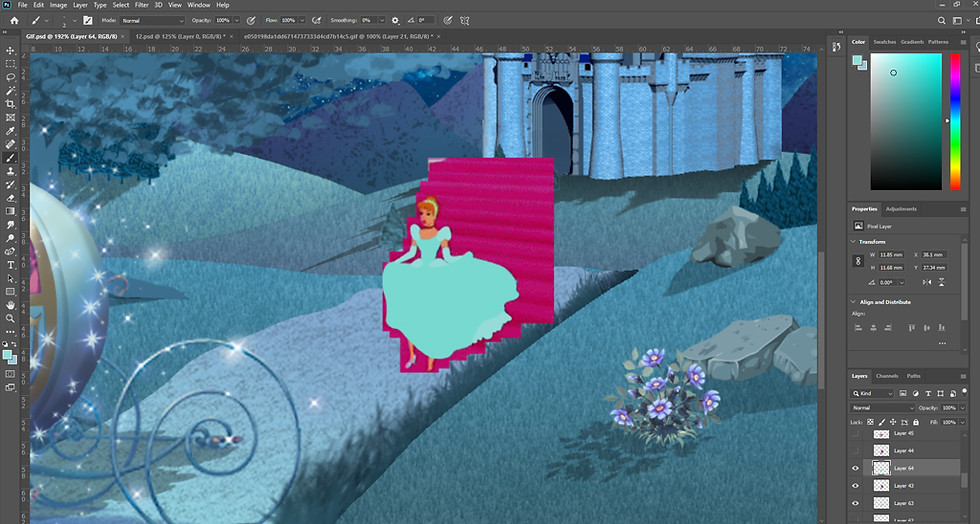Select the Eyedropper tool
This screenshot has width=980, height=524.
click(10, 131)
